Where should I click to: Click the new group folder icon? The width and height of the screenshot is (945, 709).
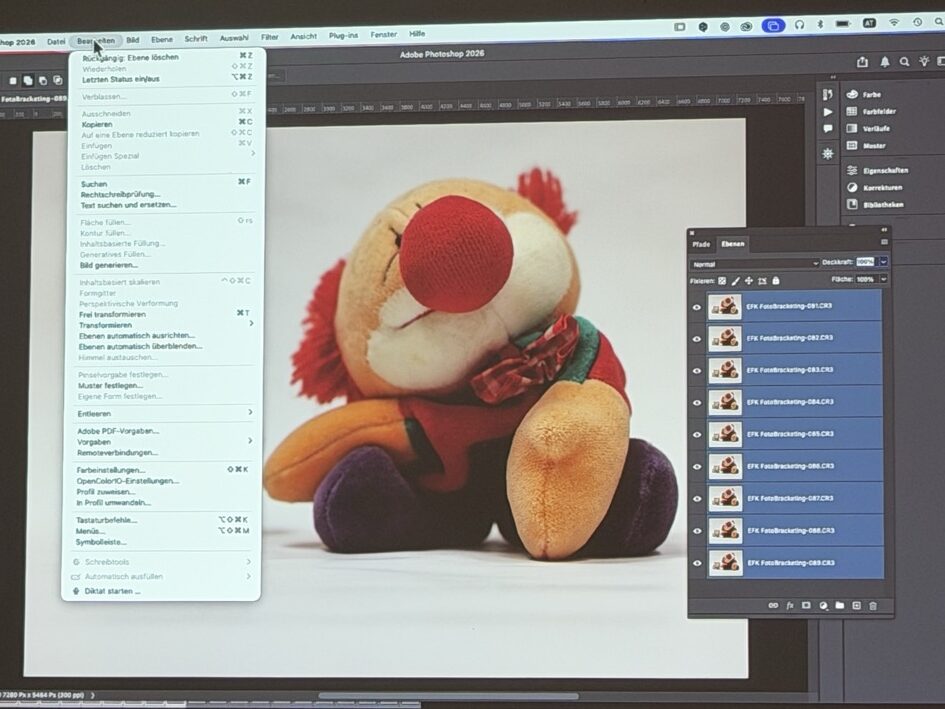840,606
